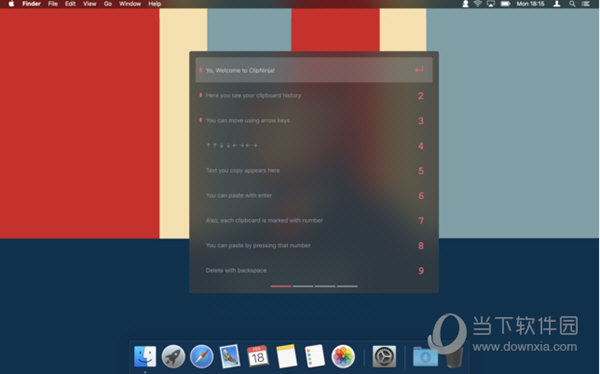This screenshot has height=374, width=600.
Task: Open the Photos flower icon in Dock
Action: point(343,356)
